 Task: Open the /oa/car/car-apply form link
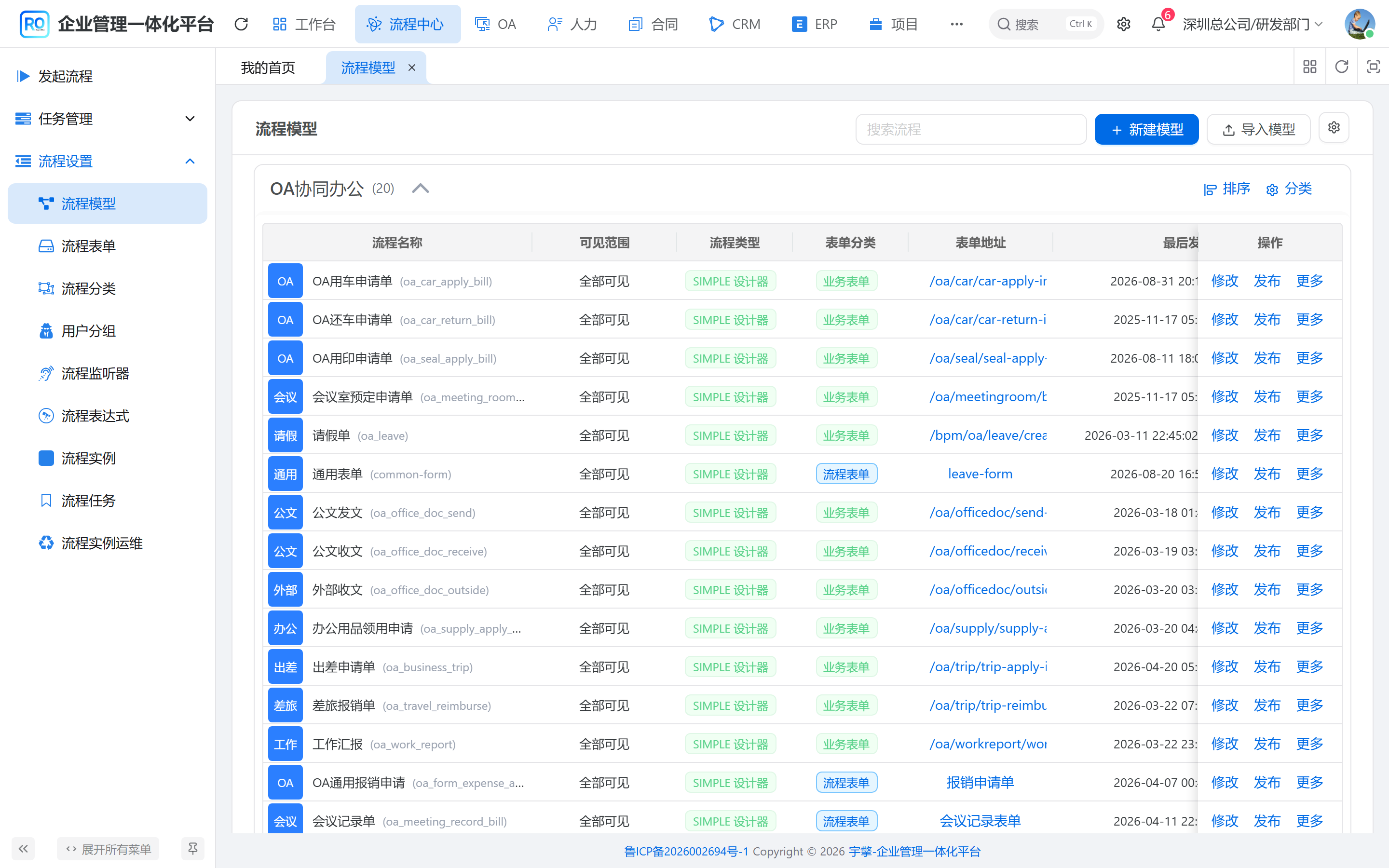[x=988, y=281]
